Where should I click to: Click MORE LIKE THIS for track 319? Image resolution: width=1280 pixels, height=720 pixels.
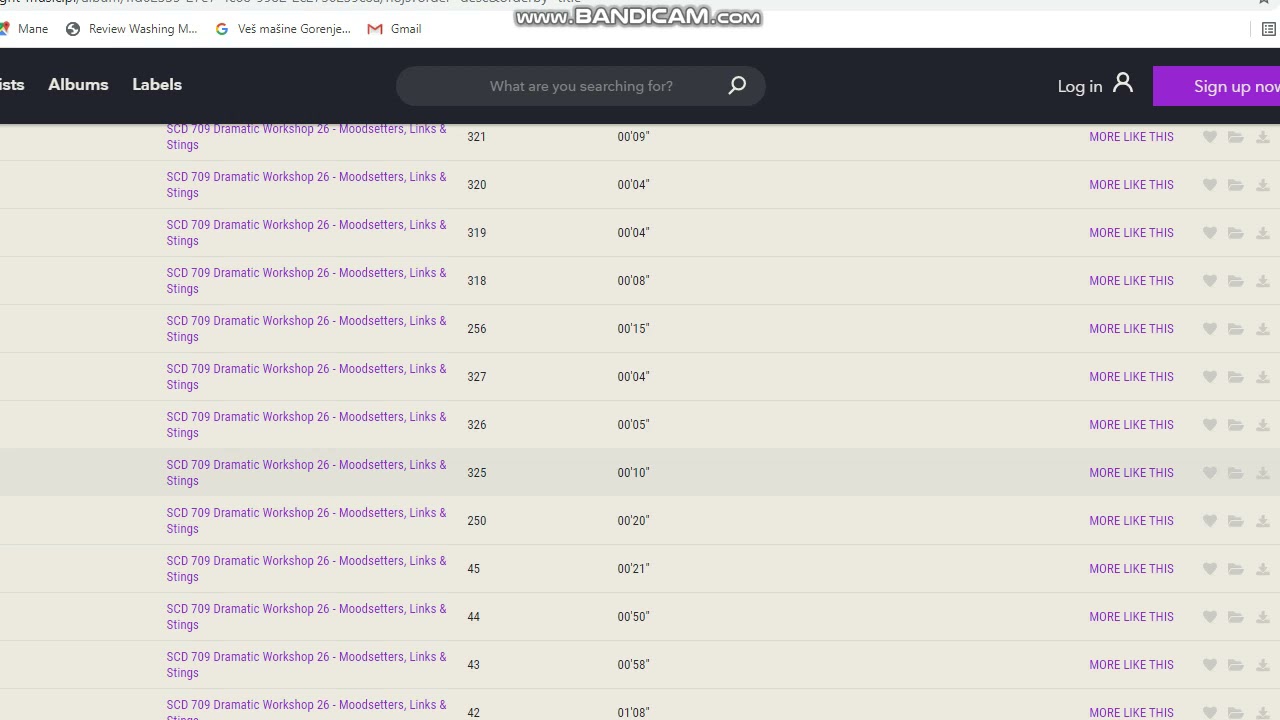[1131, 233]
